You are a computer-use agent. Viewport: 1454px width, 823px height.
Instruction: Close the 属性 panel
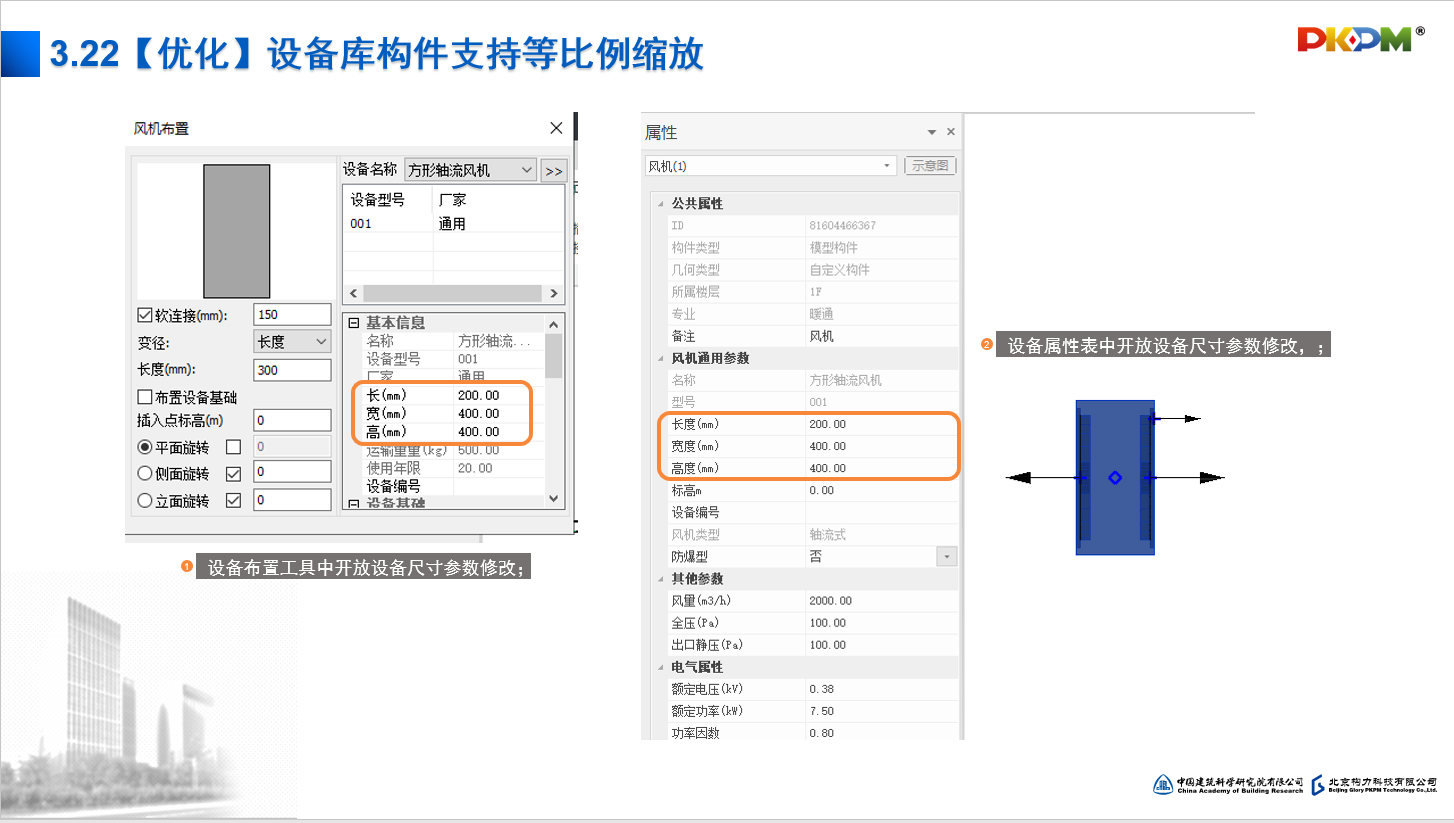(x=951, y=132)
